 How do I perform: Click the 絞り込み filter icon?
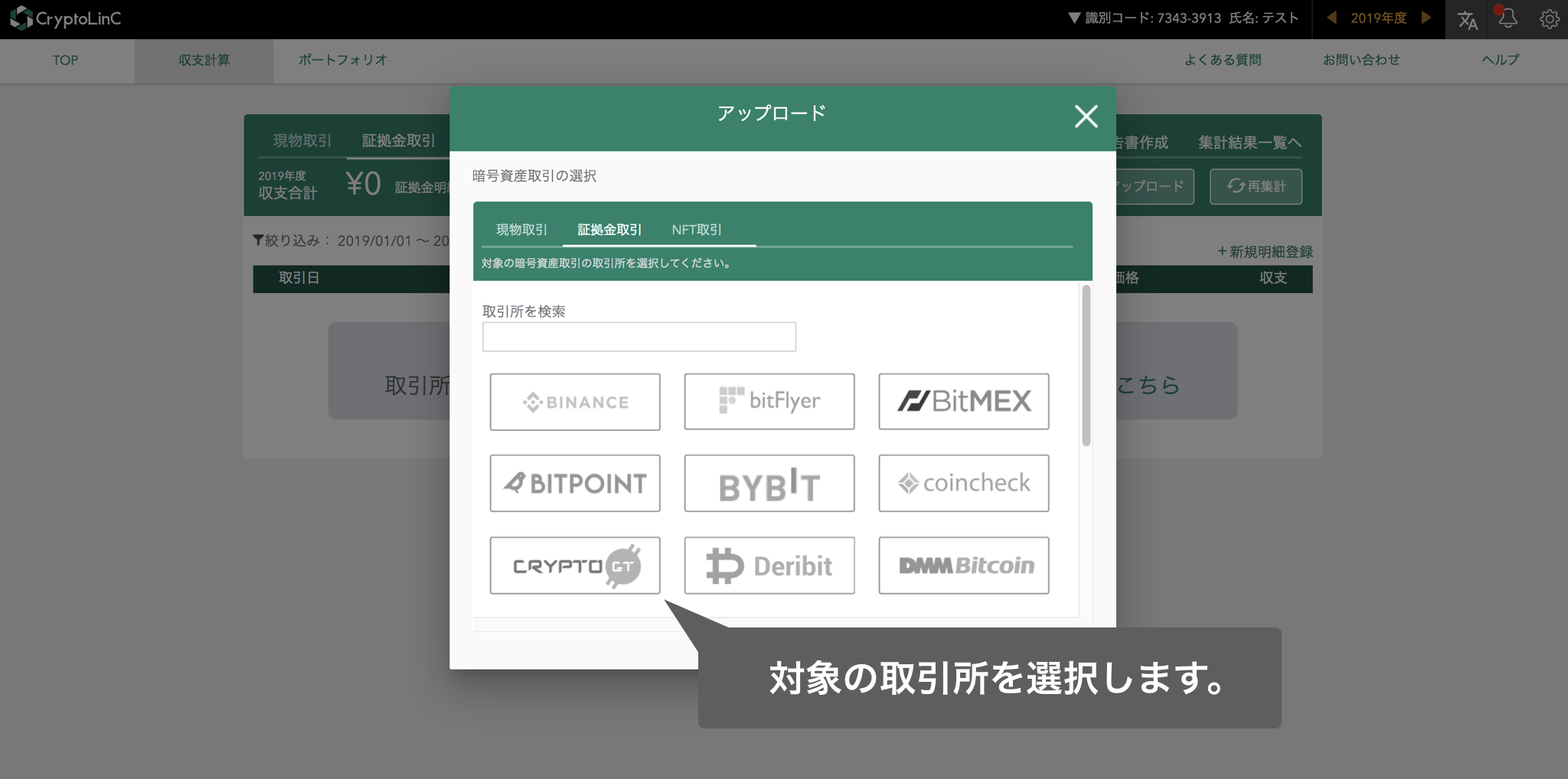pos(259,240)
